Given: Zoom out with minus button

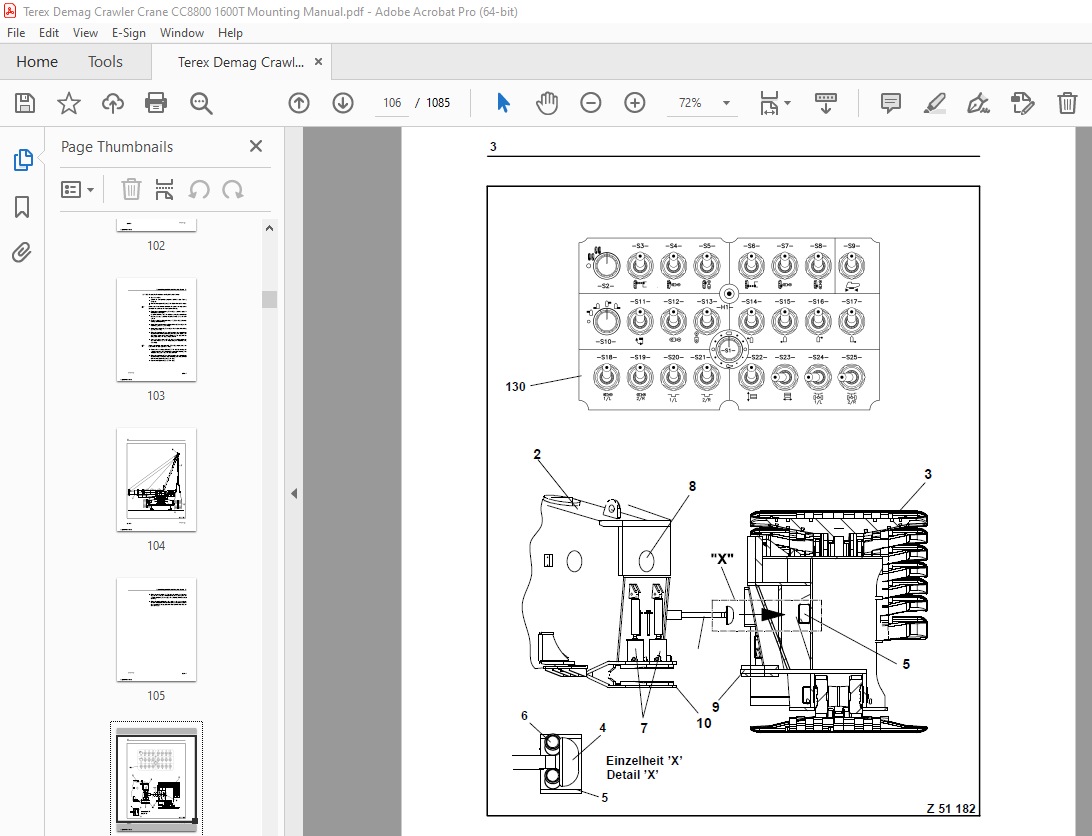Looking at the screenshot, I should (x=591, y=103).
